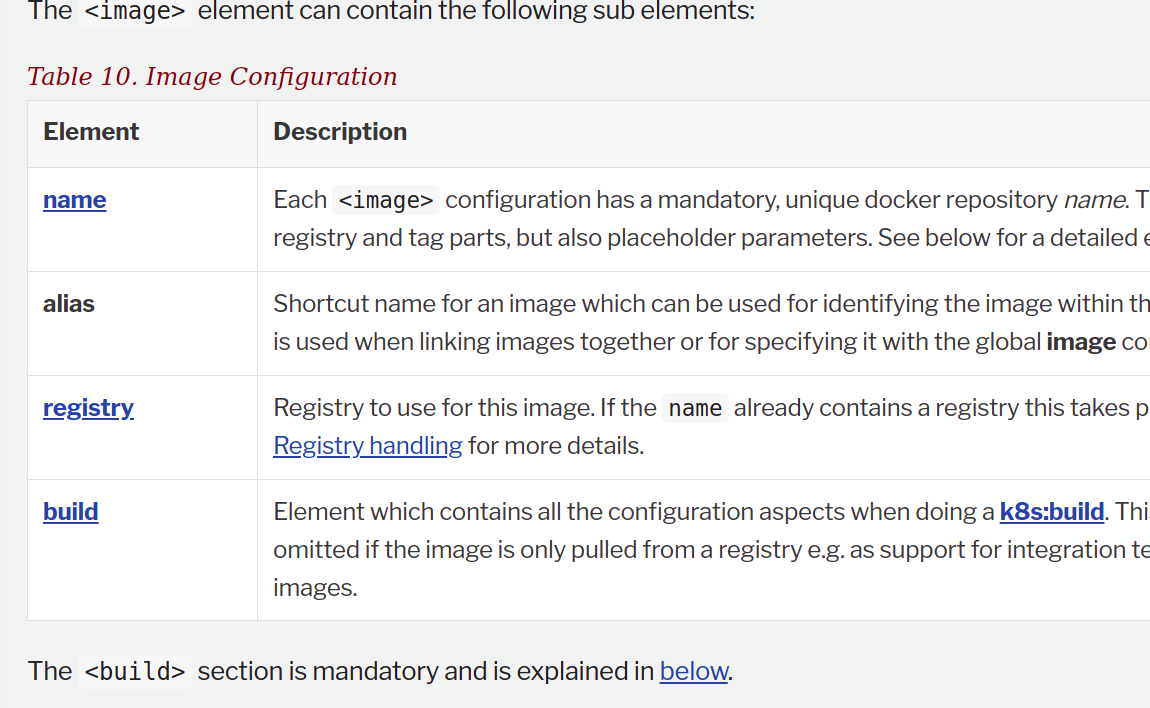Open the bold "k8s:build" link
Image resolution: width=1150 pixels, height=708 pixels.
tap(1051, 512)
